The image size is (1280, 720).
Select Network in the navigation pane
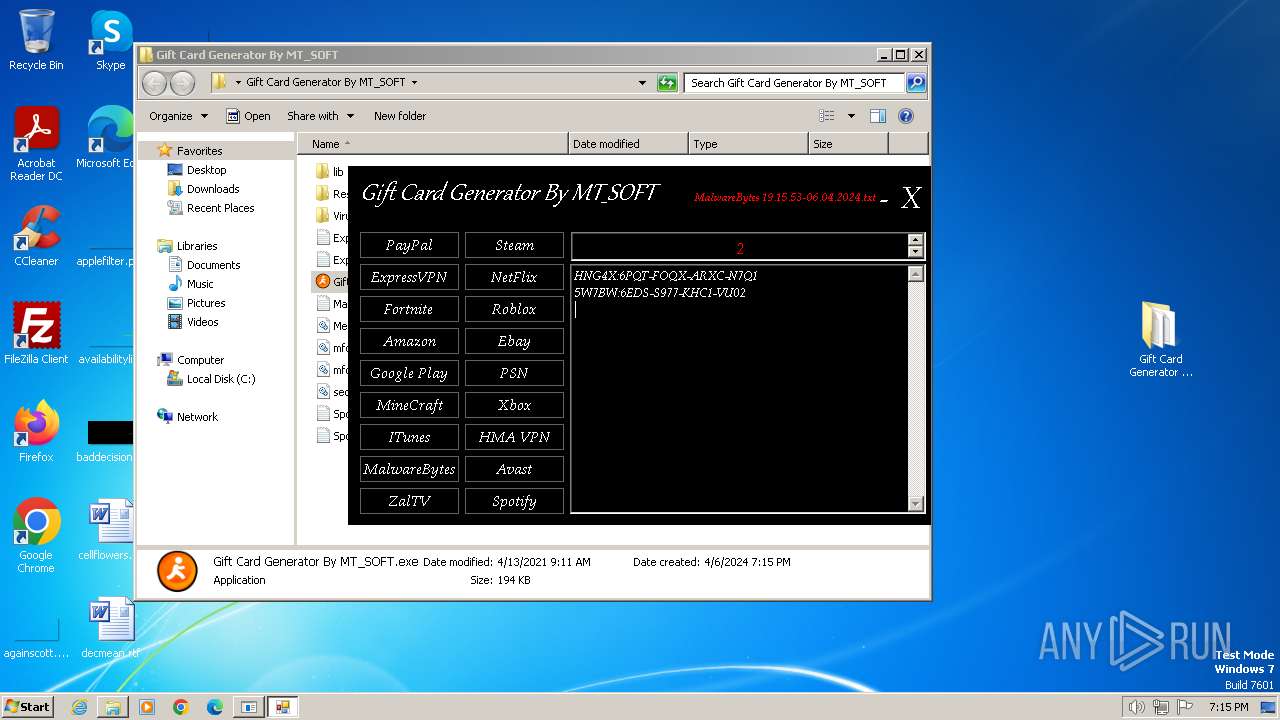197,417
